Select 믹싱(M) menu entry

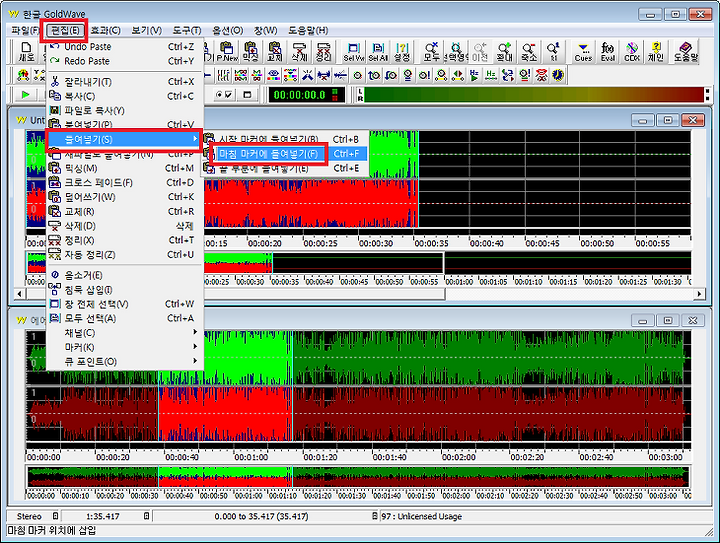point(125,168)
